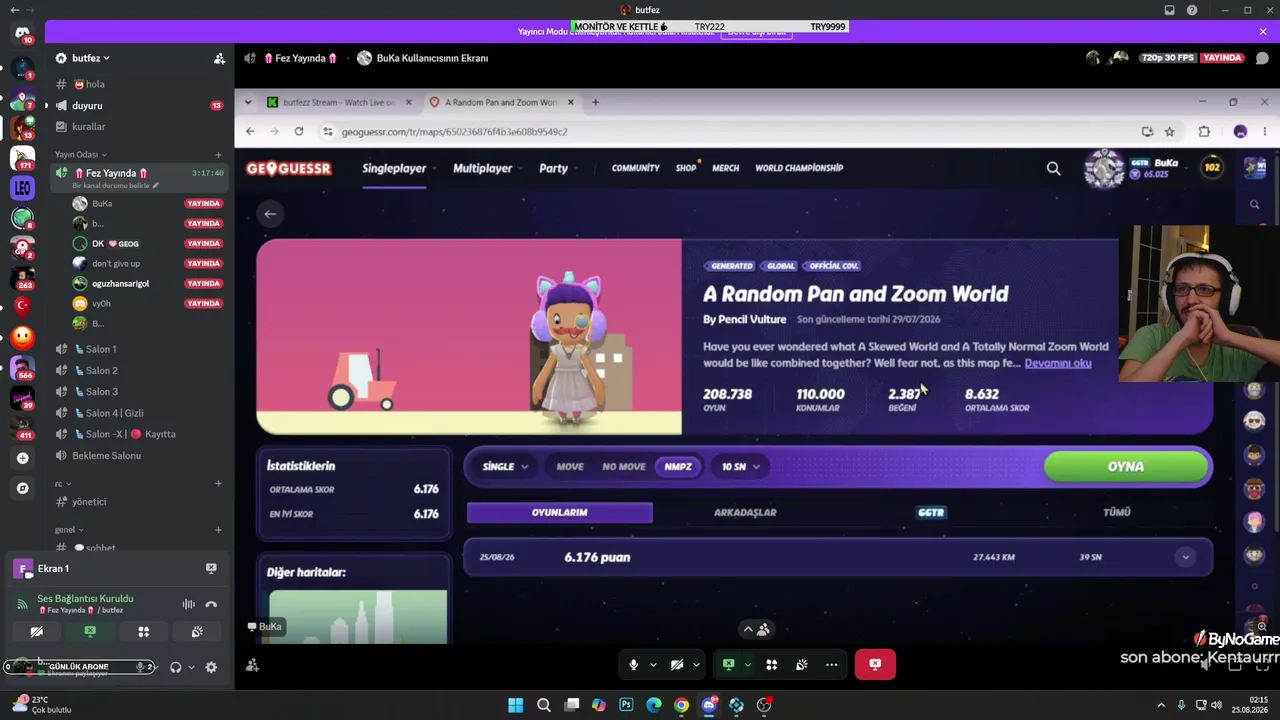
Task: Expand the SINGLE mode dropdown
Action: pyautogui.click(x=505, y=467)
